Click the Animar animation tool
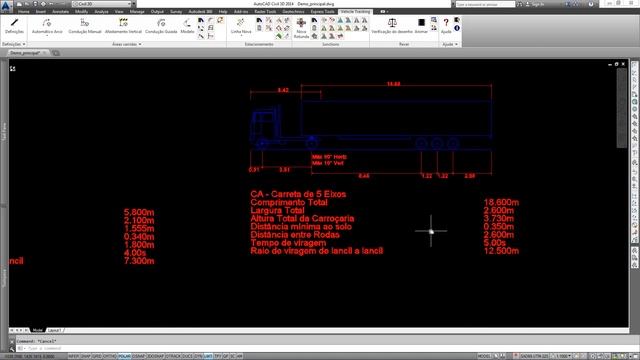The height and width of the screenshot is (360, 640). tap(421, 26)
